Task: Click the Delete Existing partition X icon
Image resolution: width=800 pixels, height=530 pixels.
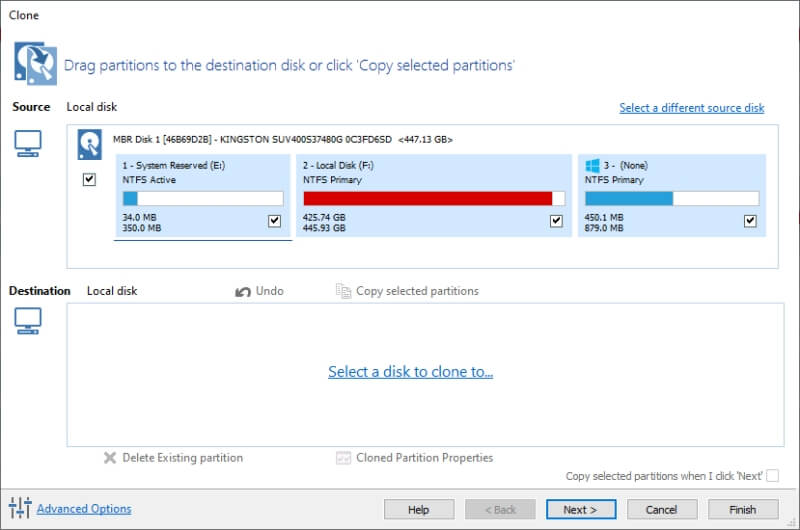Action: tap(110, 458)
